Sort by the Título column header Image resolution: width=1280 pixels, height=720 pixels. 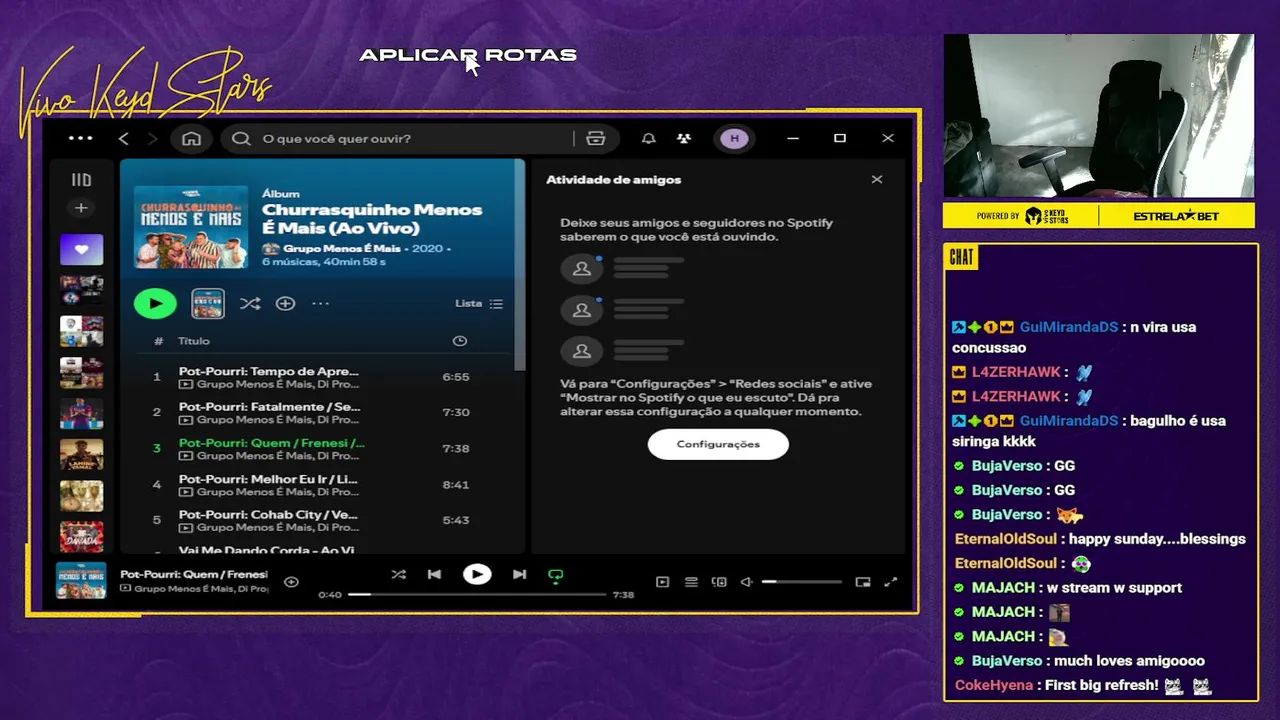pos(194,341)
